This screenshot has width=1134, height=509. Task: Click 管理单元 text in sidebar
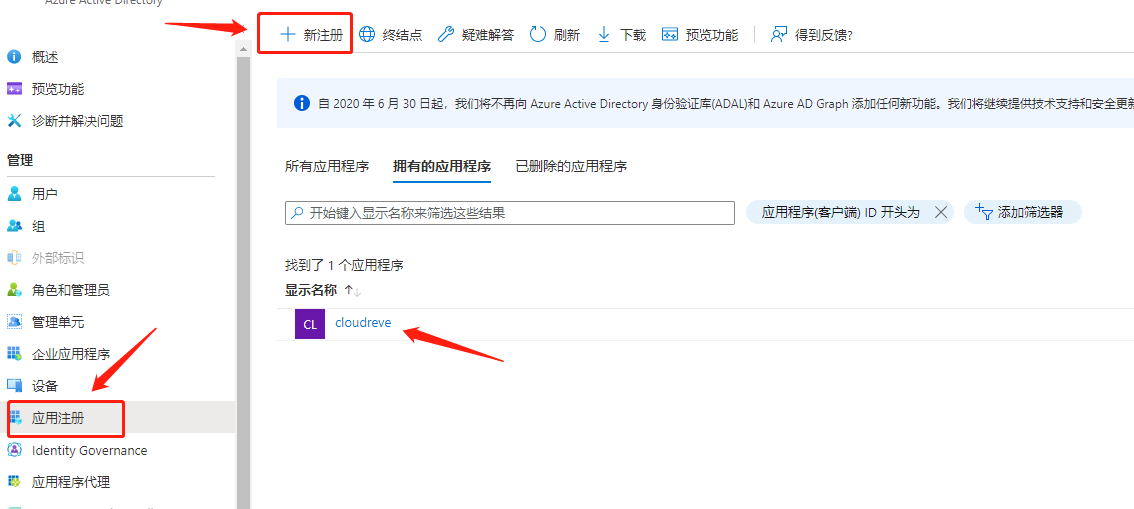58,322
